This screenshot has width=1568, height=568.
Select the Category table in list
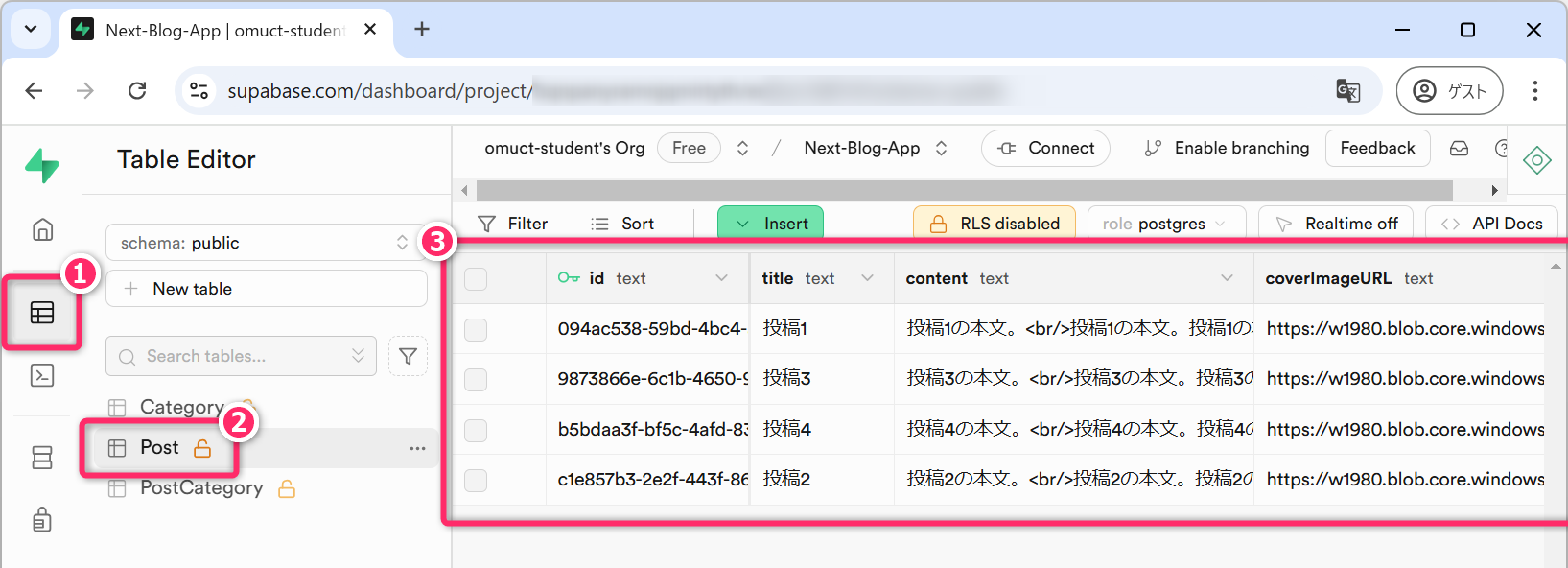pyautogui.click(x=181, y=407)
